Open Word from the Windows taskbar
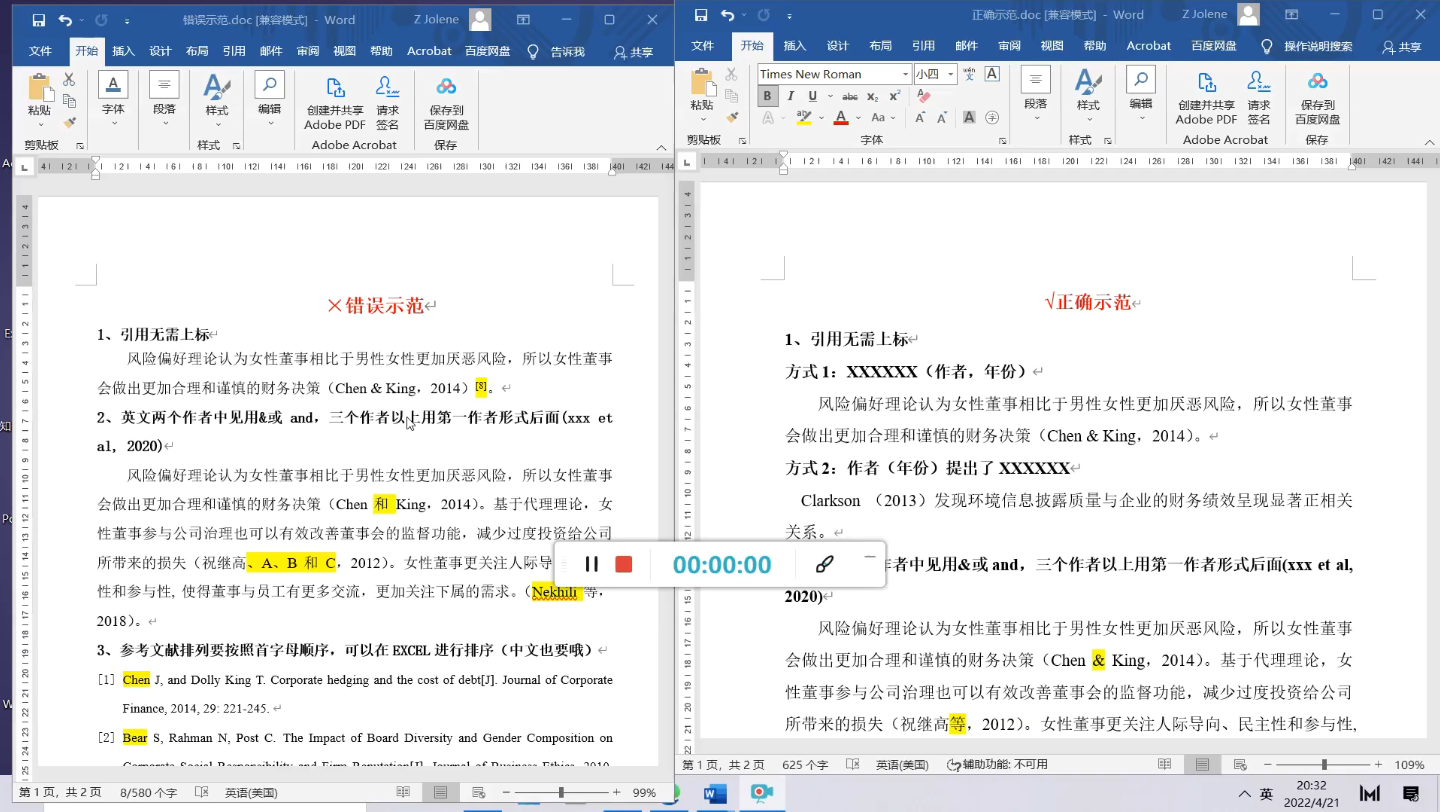This screenshot has width=1440, height=812. pos(715,794)
